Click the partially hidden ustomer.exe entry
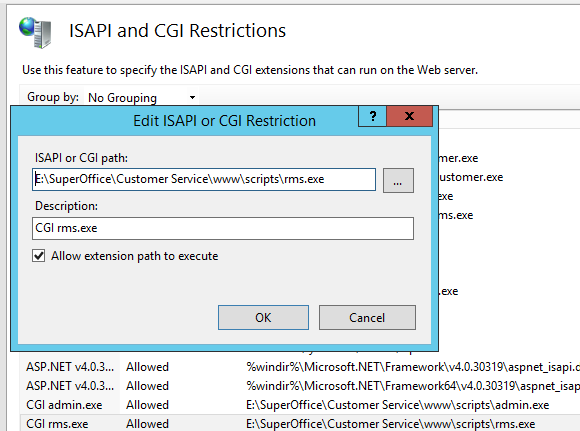This screenshot has width=580, height=431. [471, 177]
